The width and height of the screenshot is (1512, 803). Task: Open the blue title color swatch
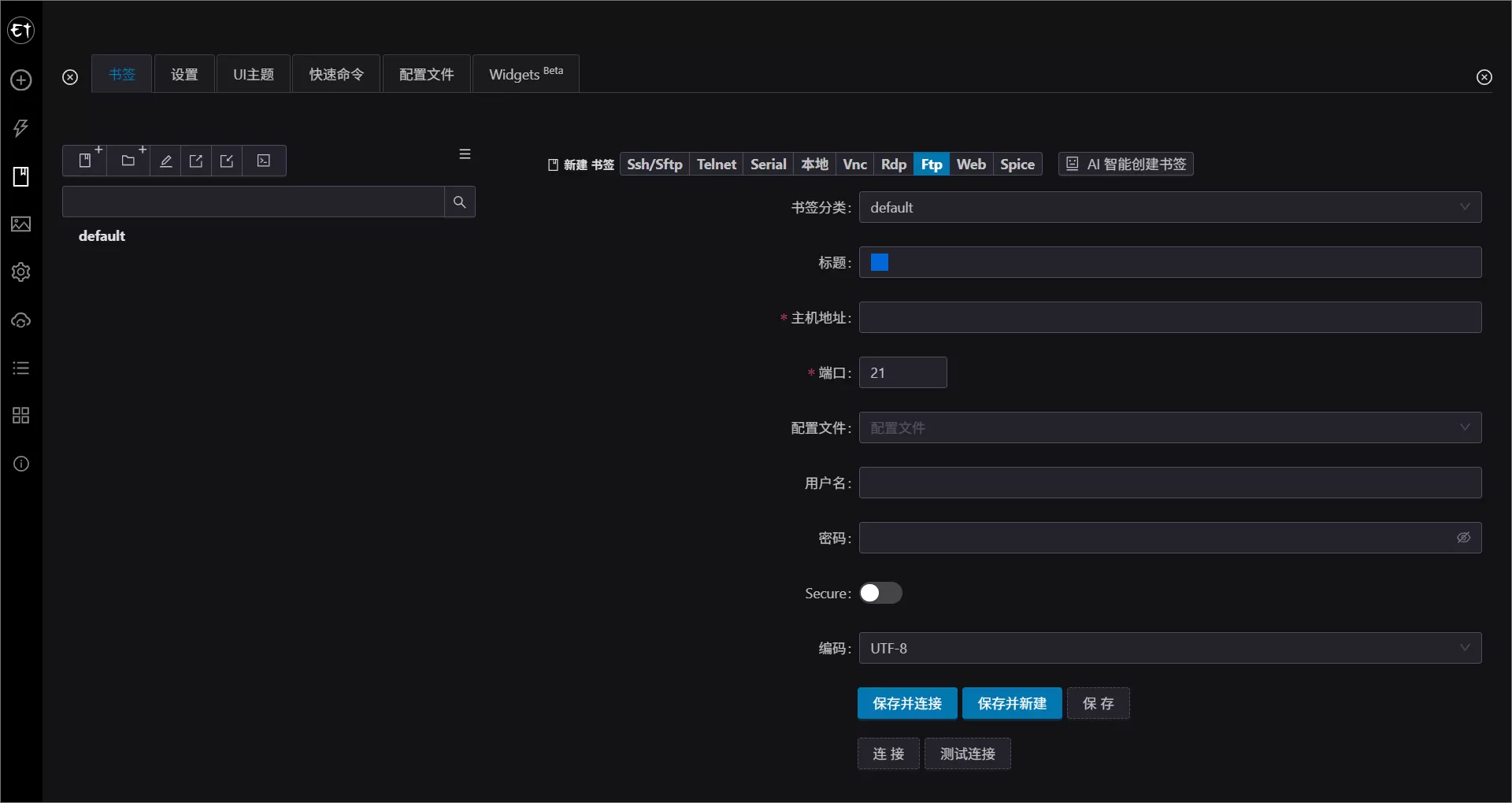click(880, 262)
